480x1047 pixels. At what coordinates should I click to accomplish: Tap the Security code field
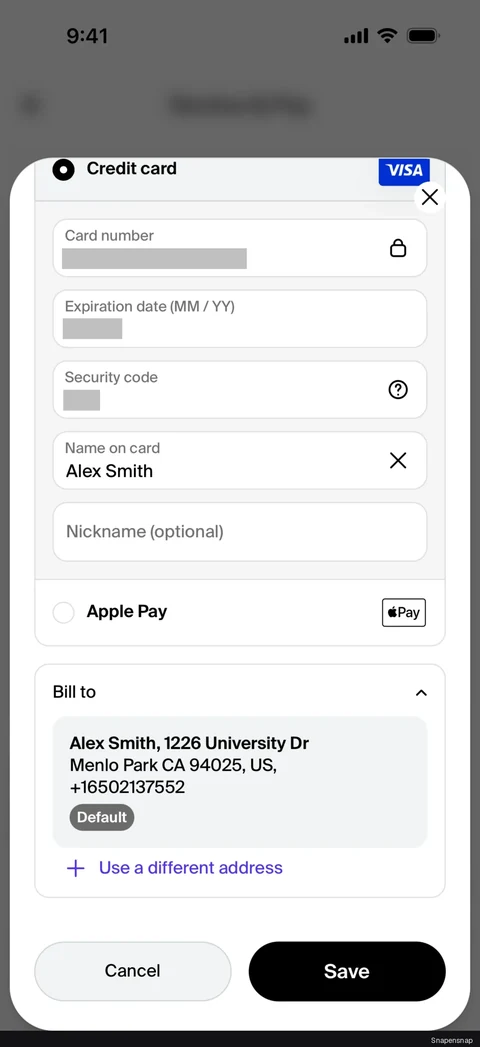(x=240, y=389)
